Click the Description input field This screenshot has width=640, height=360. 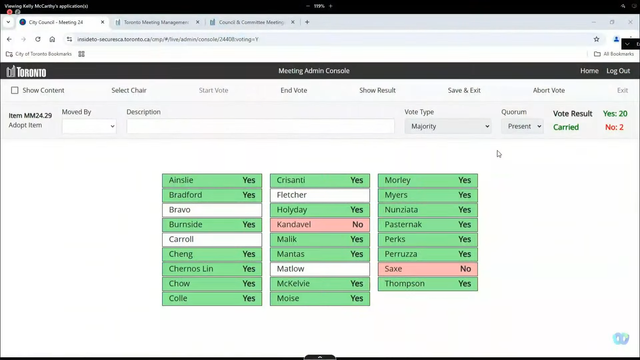point(260,127)
